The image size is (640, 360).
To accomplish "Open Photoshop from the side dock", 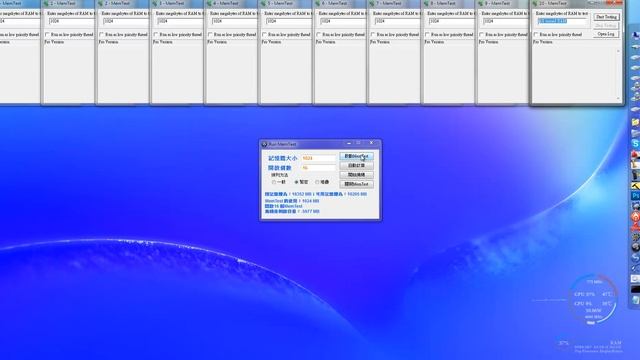I will 635,196.
